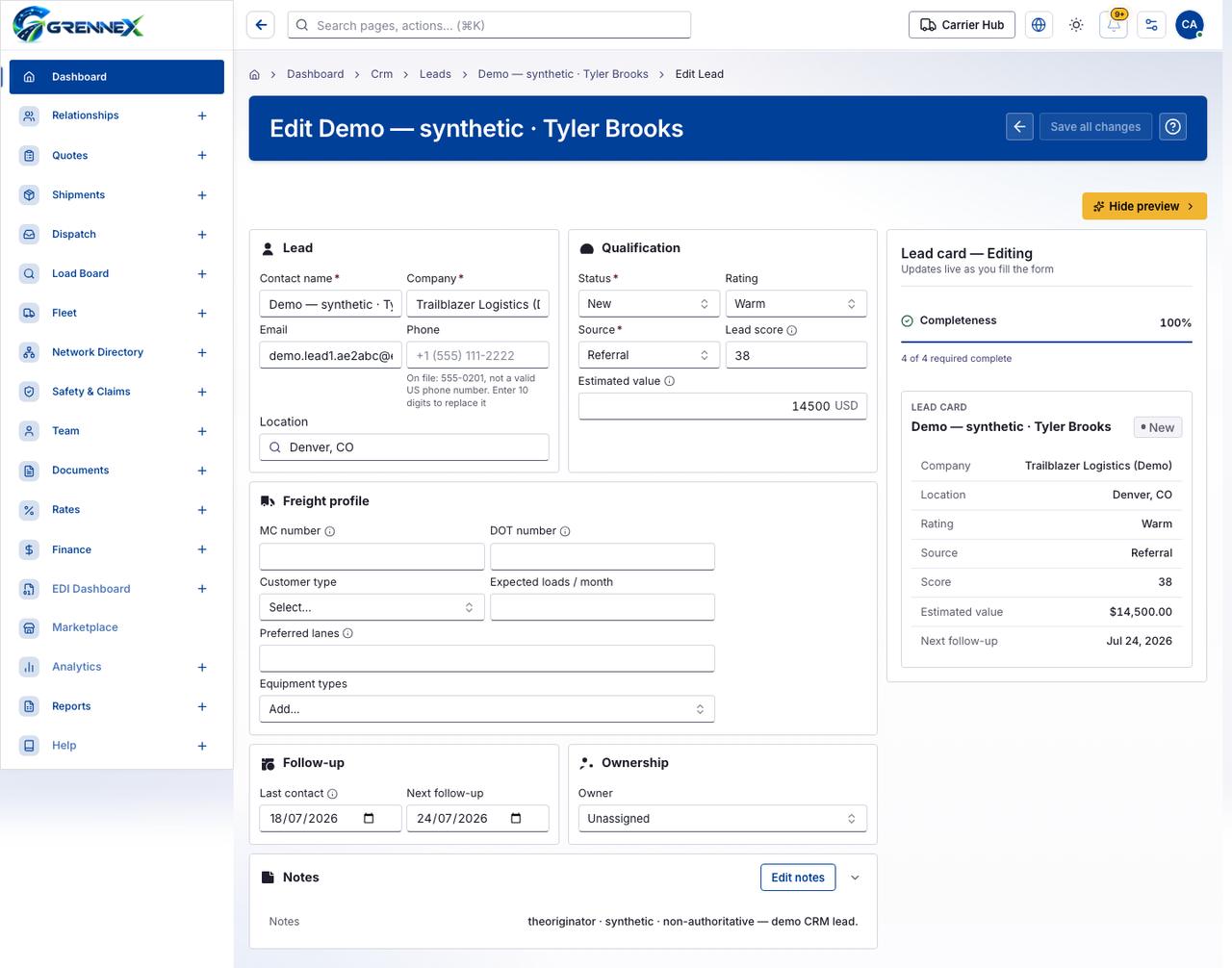This screenshot has width=1232, height=968.
Task: Click the info icon beside Preferred lanes
Action: click(348, 633)
